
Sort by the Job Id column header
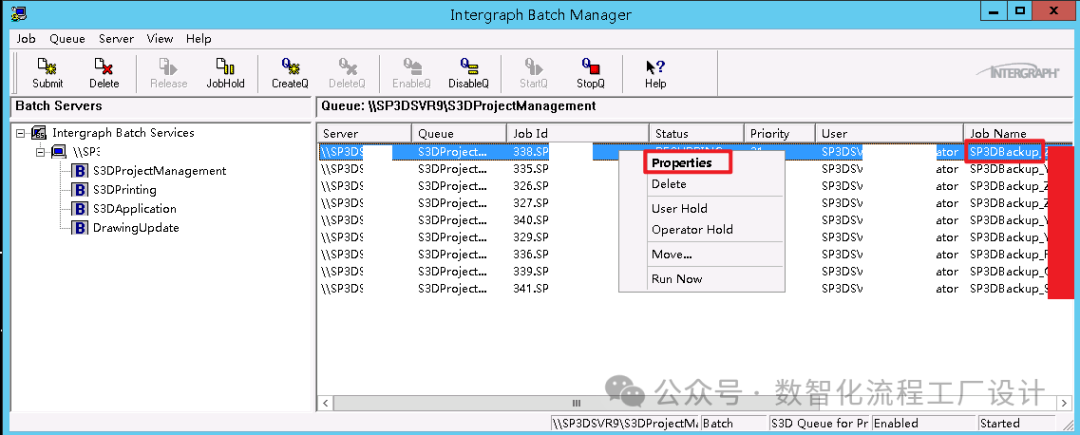[578, 134]
